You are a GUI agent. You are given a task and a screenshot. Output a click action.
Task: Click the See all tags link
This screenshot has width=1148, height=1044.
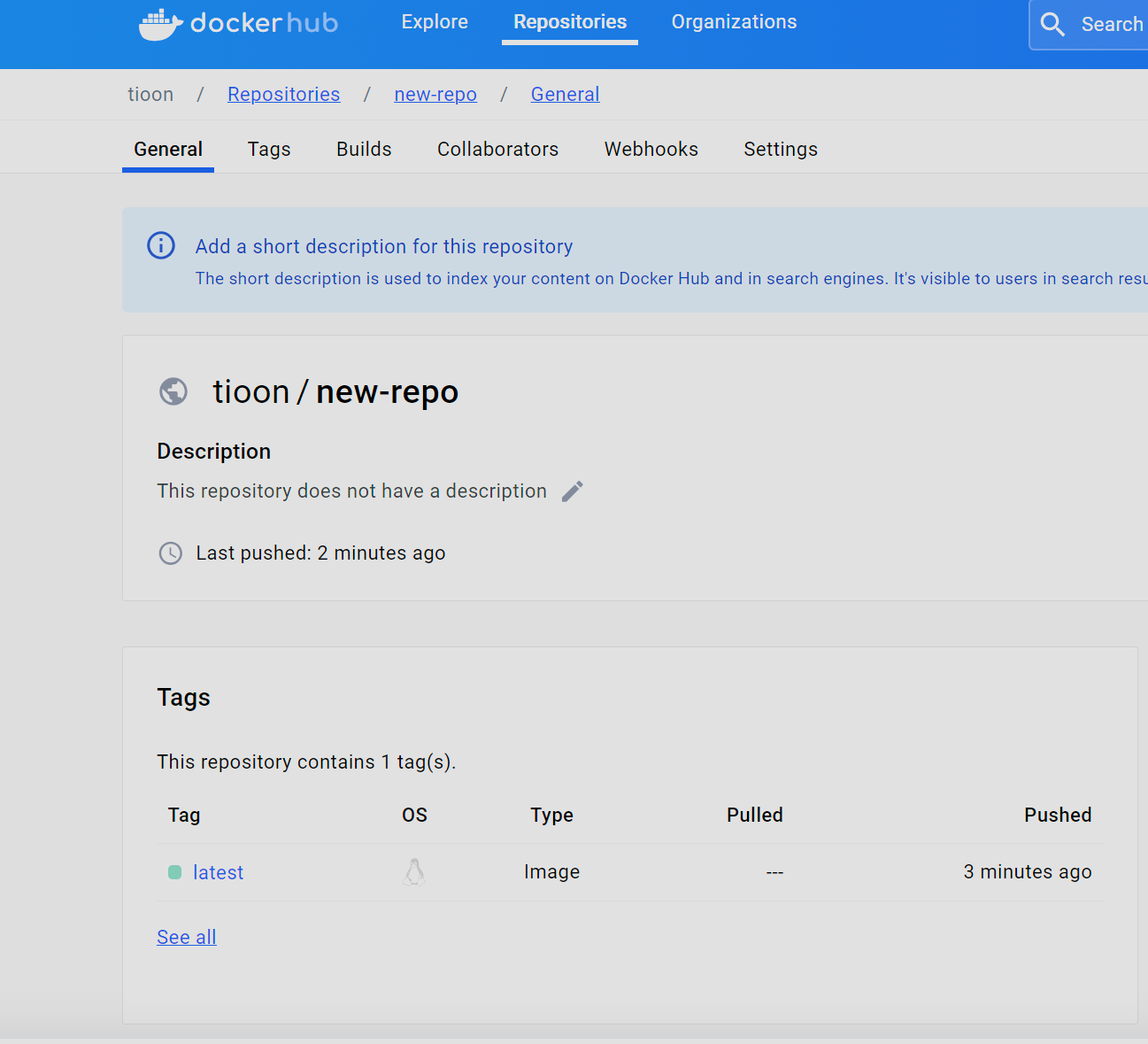[187, 937]
